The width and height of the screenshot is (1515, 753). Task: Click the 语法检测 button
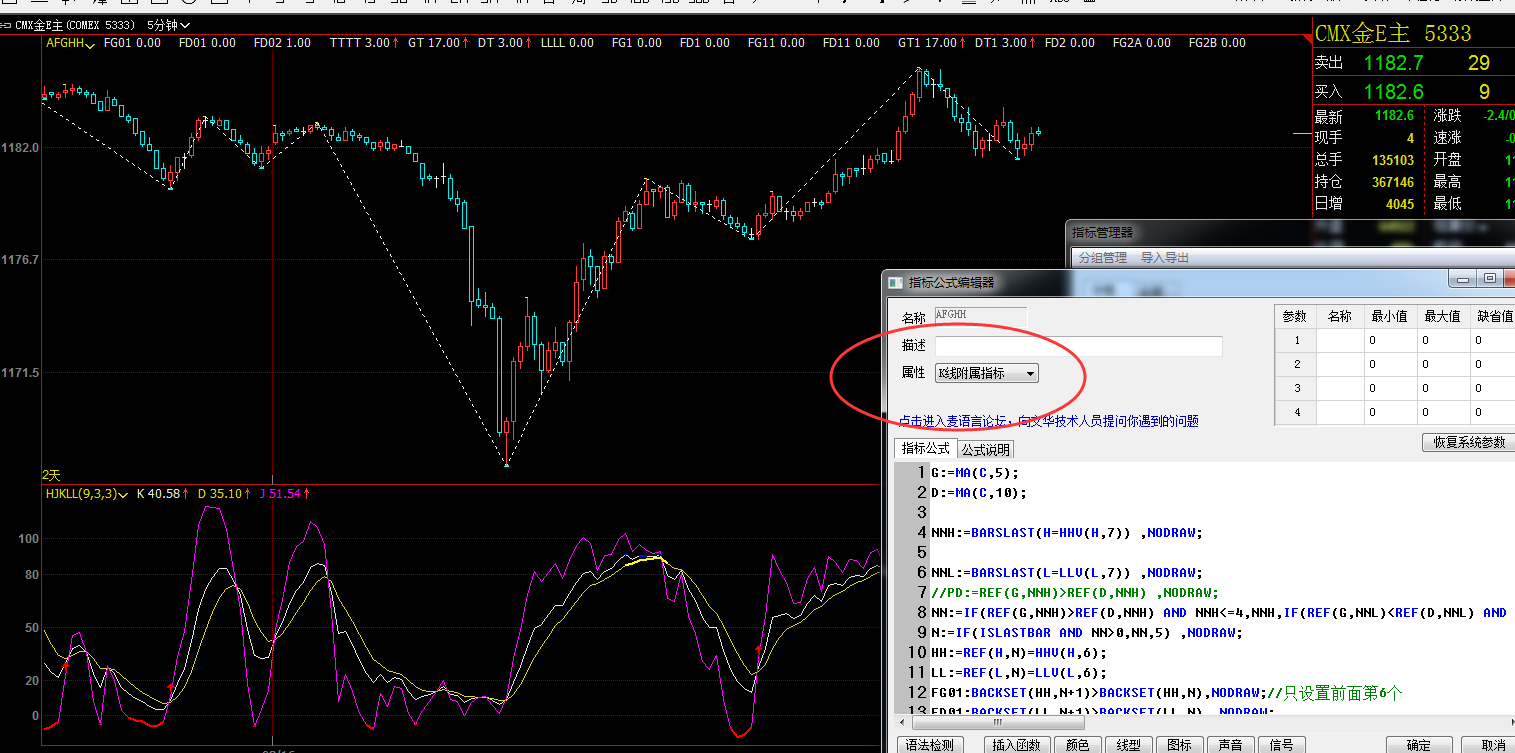click(930, 745)
